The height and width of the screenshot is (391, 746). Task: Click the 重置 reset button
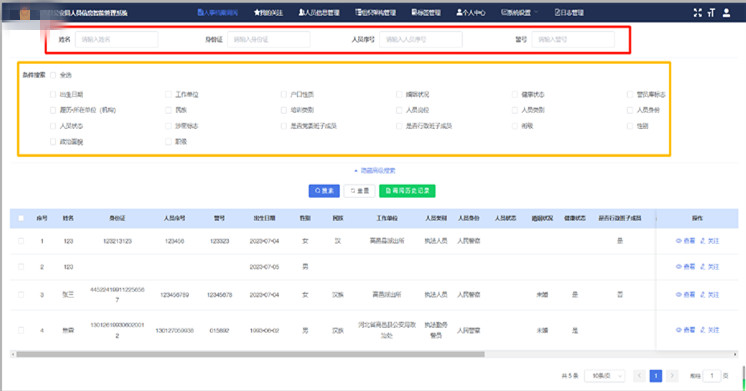tap(359, 191)
